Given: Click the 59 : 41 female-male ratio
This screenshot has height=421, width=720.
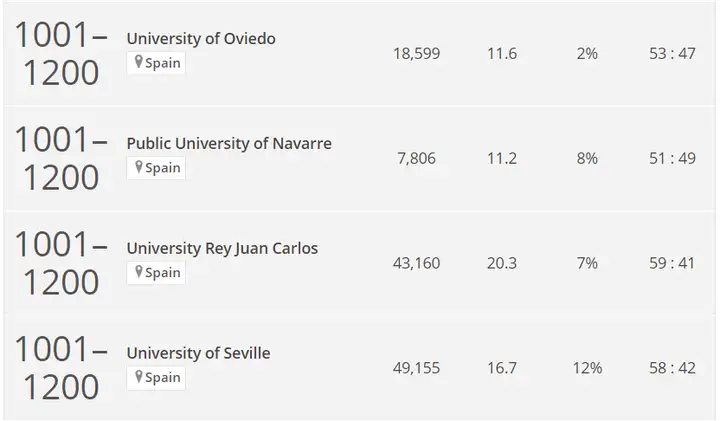Looking at the screenshot, I should pyautogui.click(x=672, y=263).
